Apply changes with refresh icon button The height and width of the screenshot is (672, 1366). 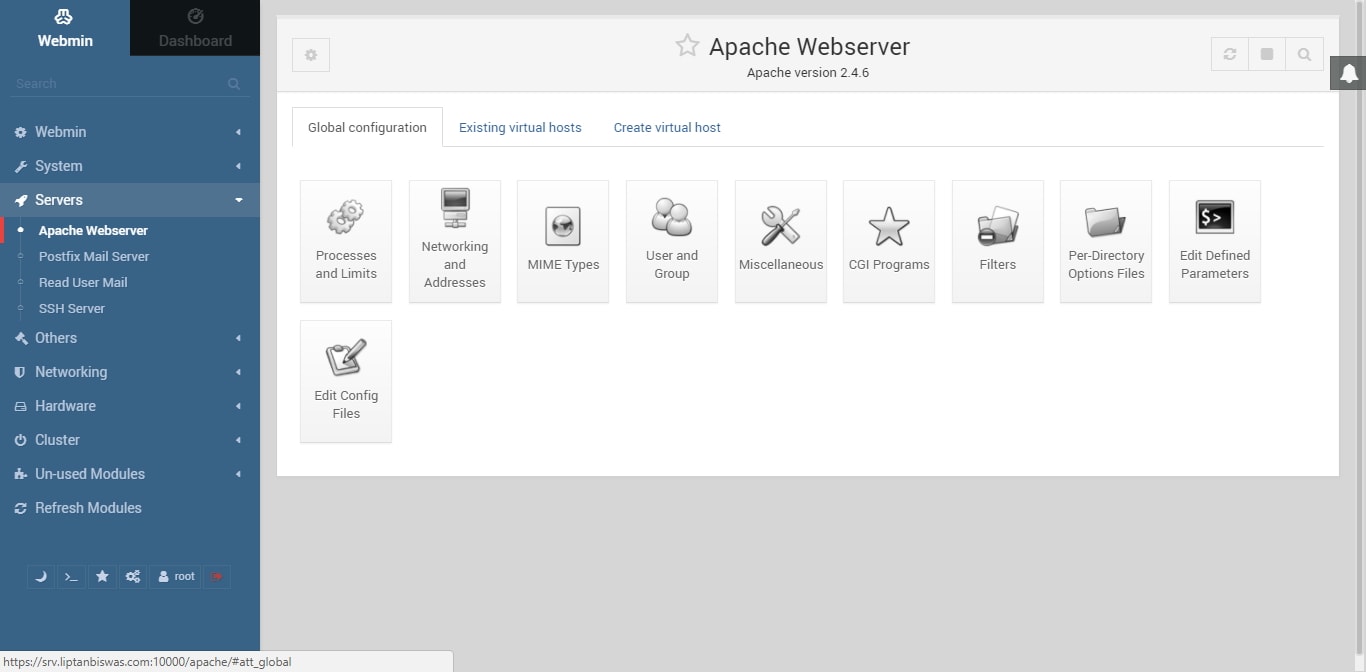point(1230,54)
